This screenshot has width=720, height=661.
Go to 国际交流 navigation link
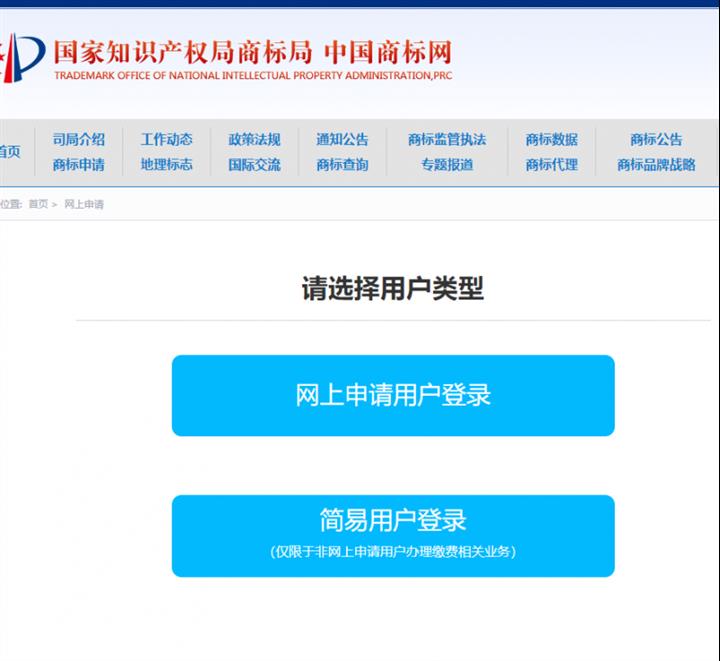click(254, 165)
